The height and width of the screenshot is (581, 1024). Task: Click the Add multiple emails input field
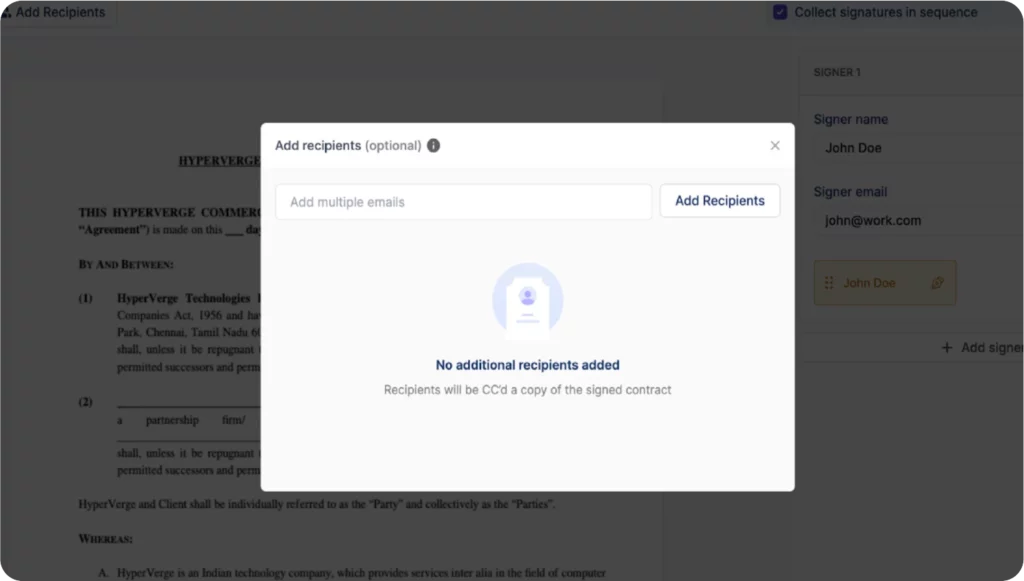[x=464, y=202]
